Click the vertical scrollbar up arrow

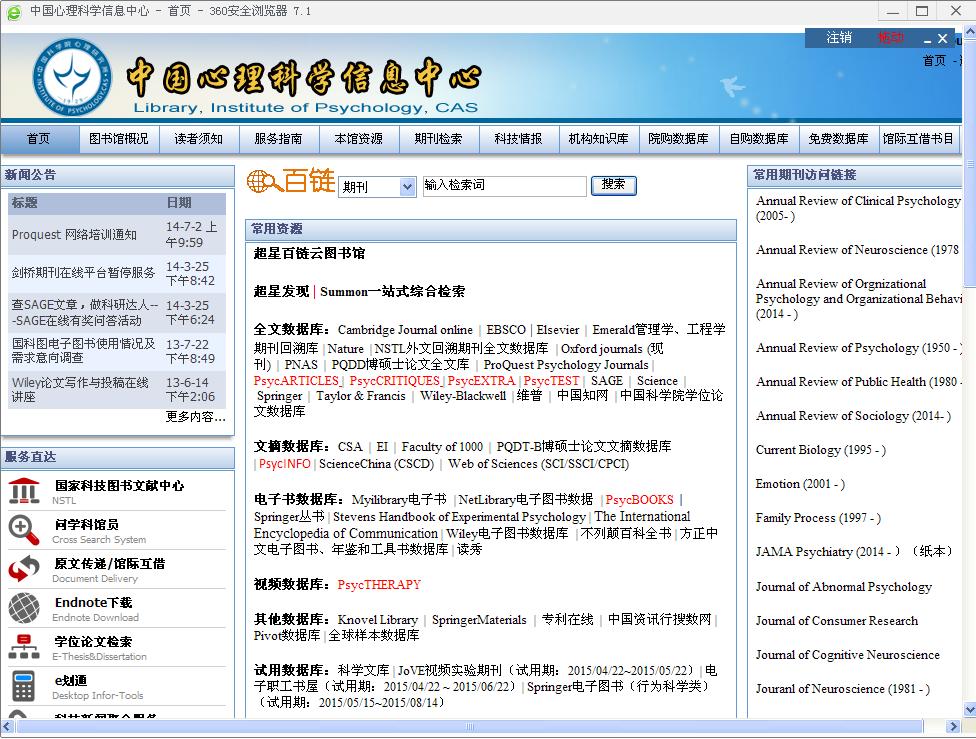[970, 31]
